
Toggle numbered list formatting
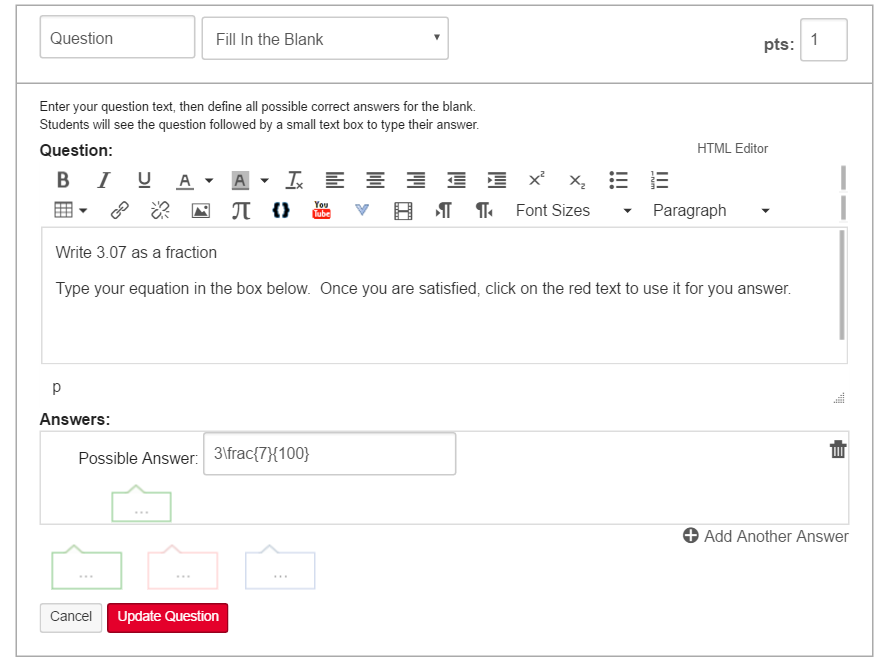[x=659, y=180]
